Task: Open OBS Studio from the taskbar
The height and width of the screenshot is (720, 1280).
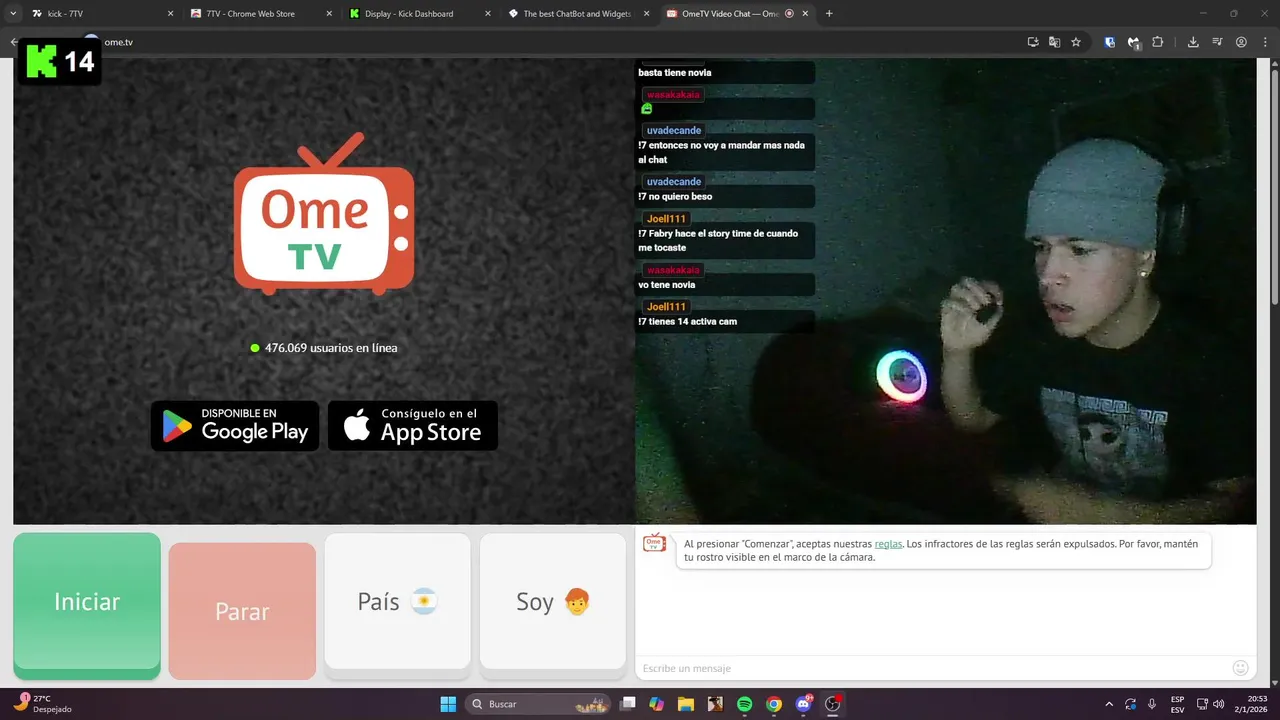Action: click(x=832, y=704)
